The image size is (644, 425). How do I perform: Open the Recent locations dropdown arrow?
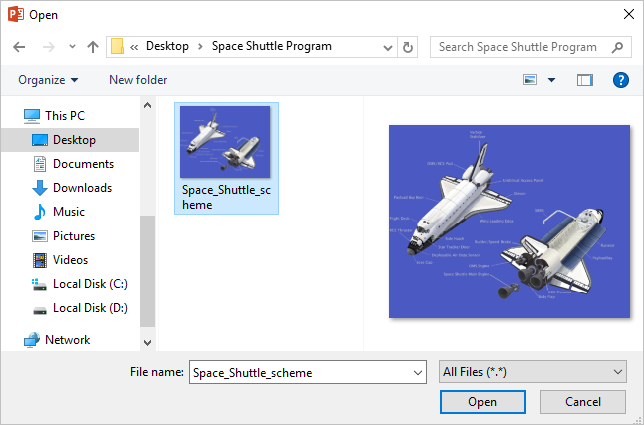click(x=72, y=47)
